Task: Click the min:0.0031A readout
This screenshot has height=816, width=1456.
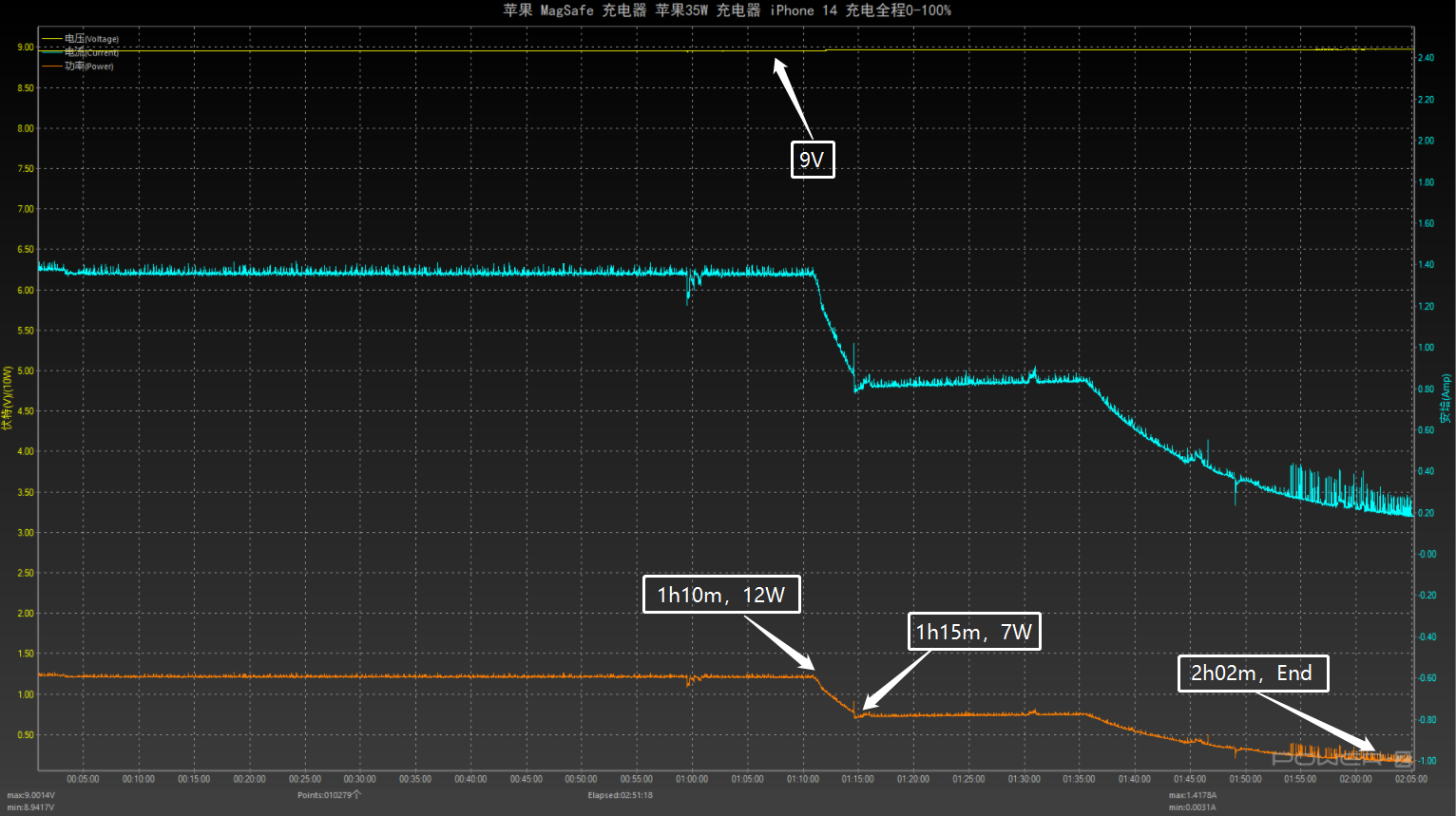Action: pyautogui.click(x=1192, y=807)
